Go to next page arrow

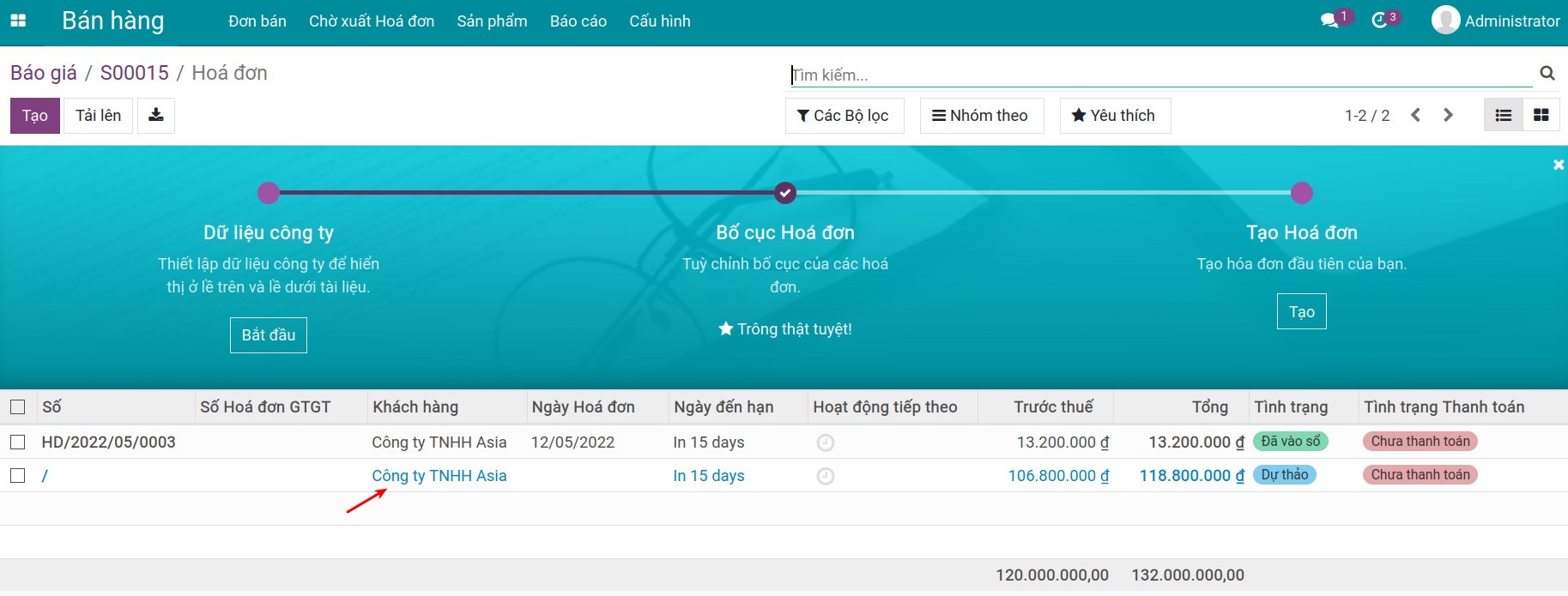click(x=1448, y=115)
